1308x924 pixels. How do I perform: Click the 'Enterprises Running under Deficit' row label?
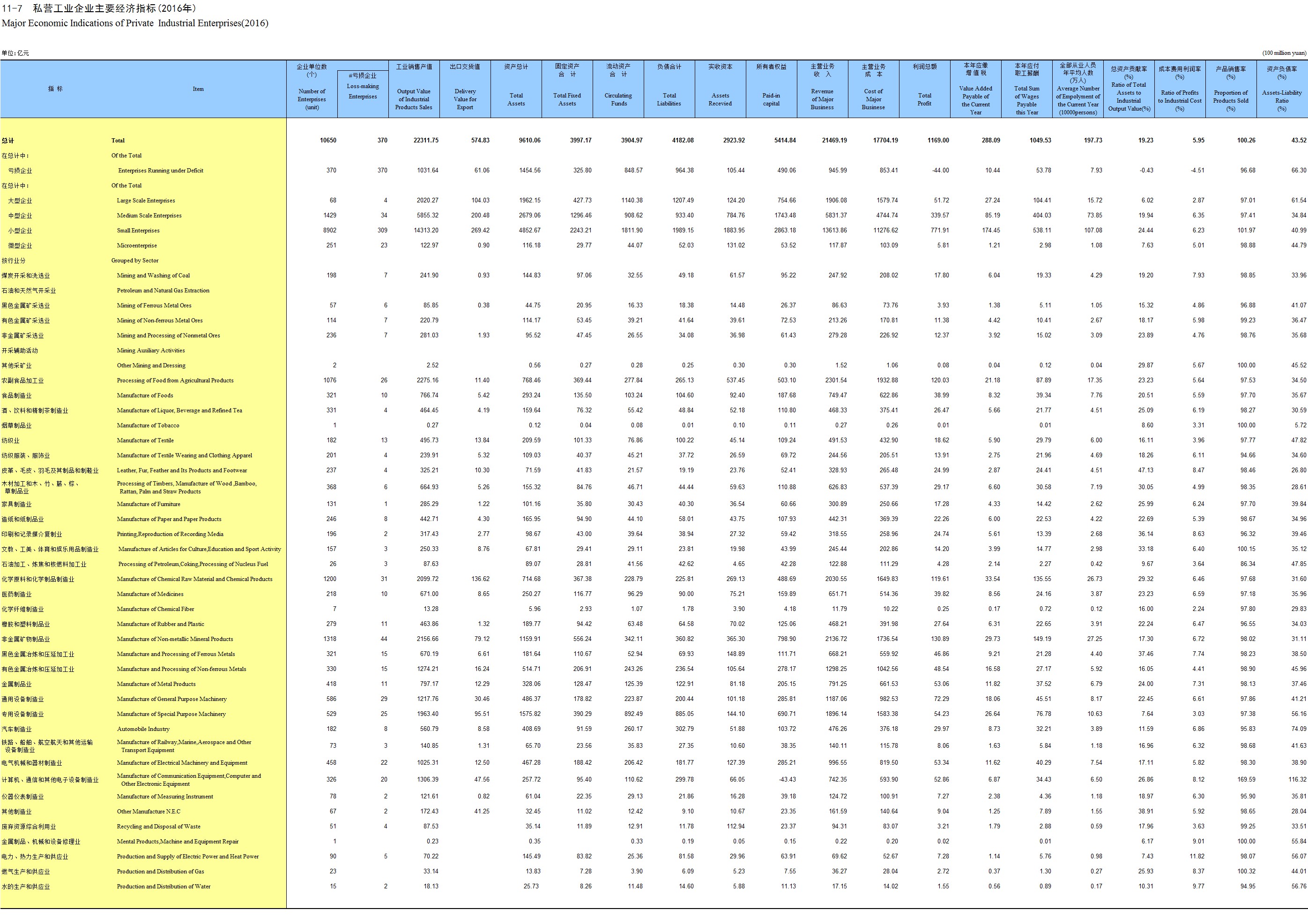pyautogui.click(x=161, y=171)
